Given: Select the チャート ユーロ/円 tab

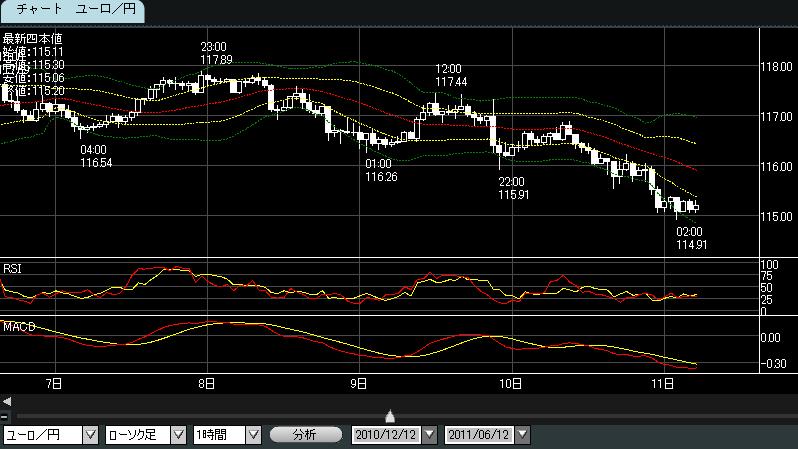Looking at the screenshot, I should [x=72, y=10].
